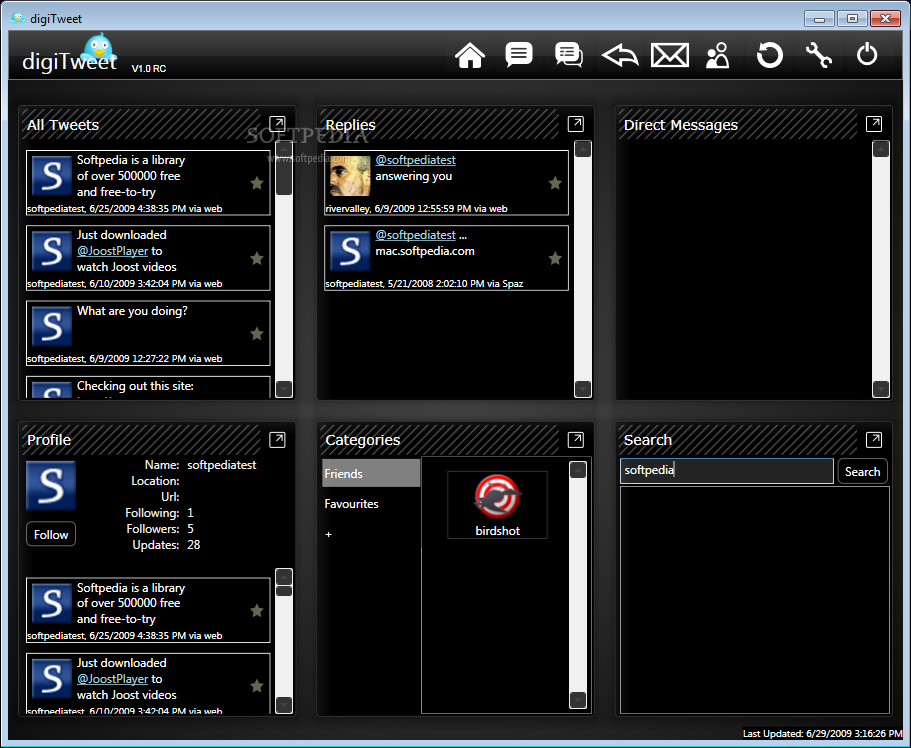Image resolution: width=911 pixels, height=748 pixels.
Task: Pop out the Profile panel
Action: pos(277,440)
